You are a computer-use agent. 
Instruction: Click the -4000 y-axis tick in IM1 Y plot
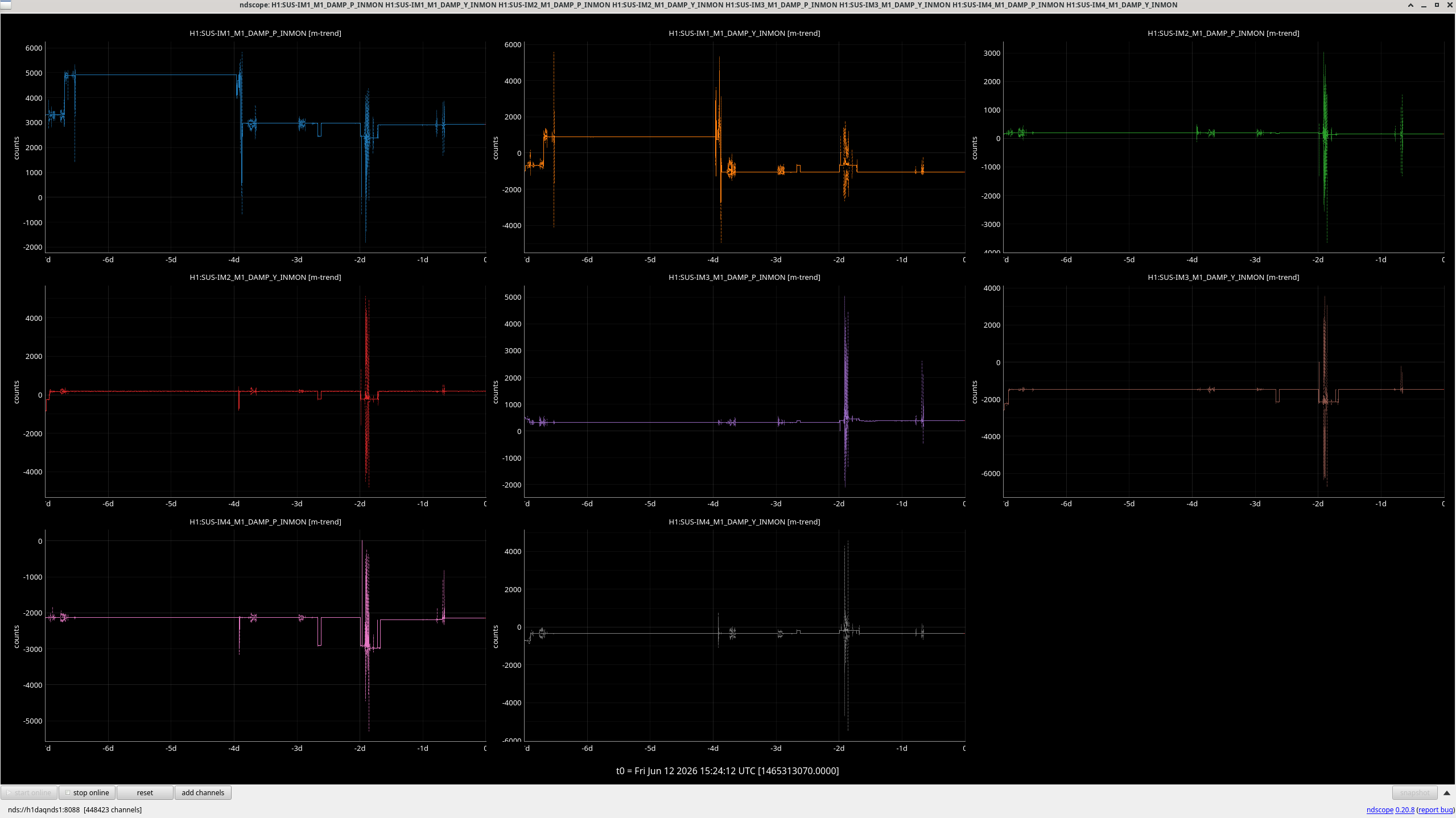[512, 226]
